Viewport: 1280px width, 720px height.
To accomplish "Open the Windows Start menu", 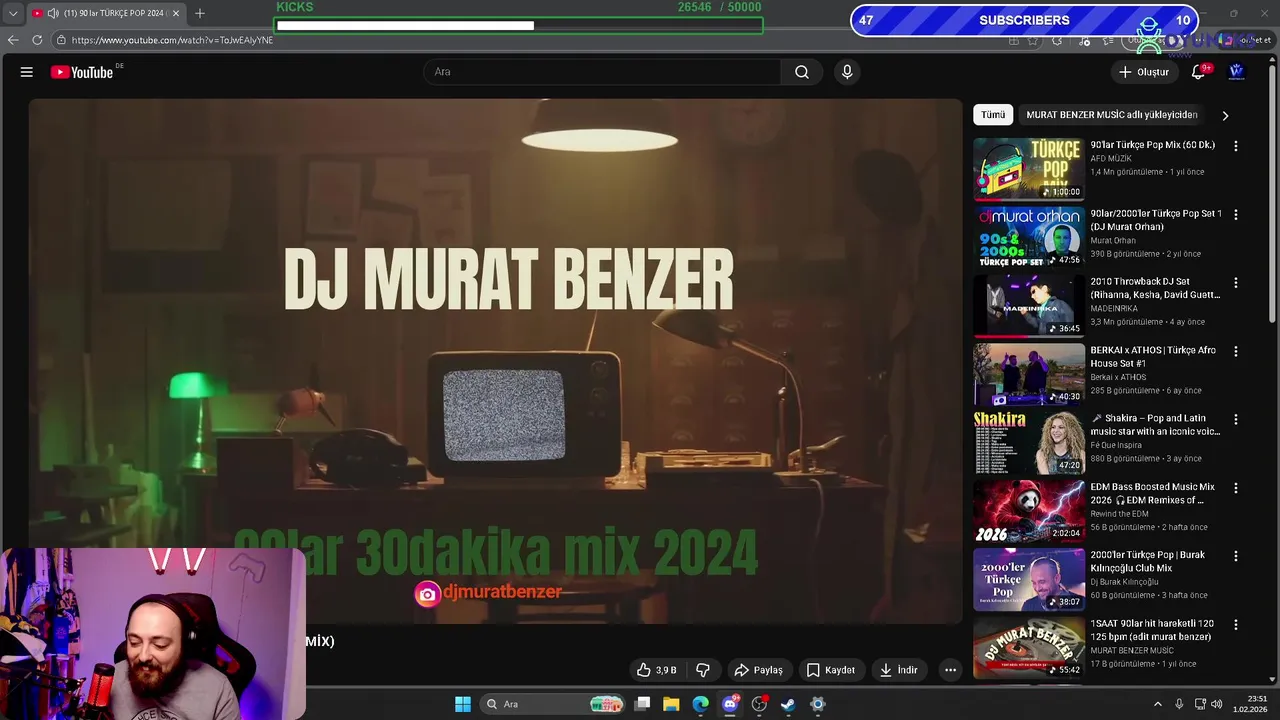I will point(463,704).
